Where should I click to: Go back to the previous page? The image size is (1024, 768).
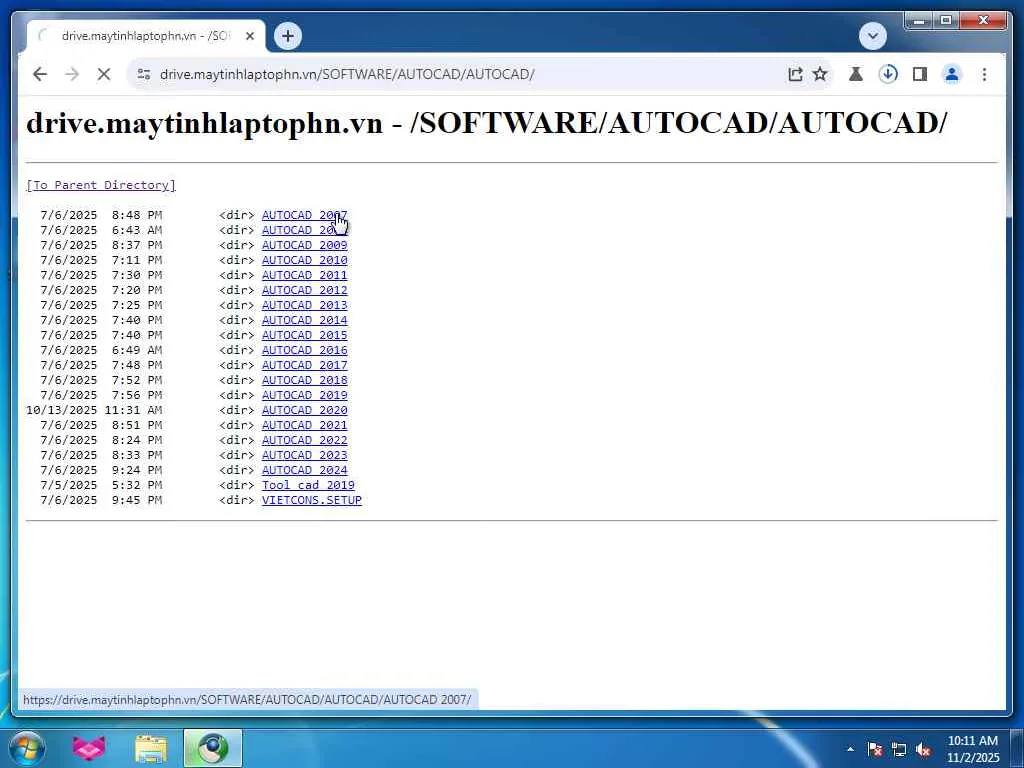[x=40, y=74]
